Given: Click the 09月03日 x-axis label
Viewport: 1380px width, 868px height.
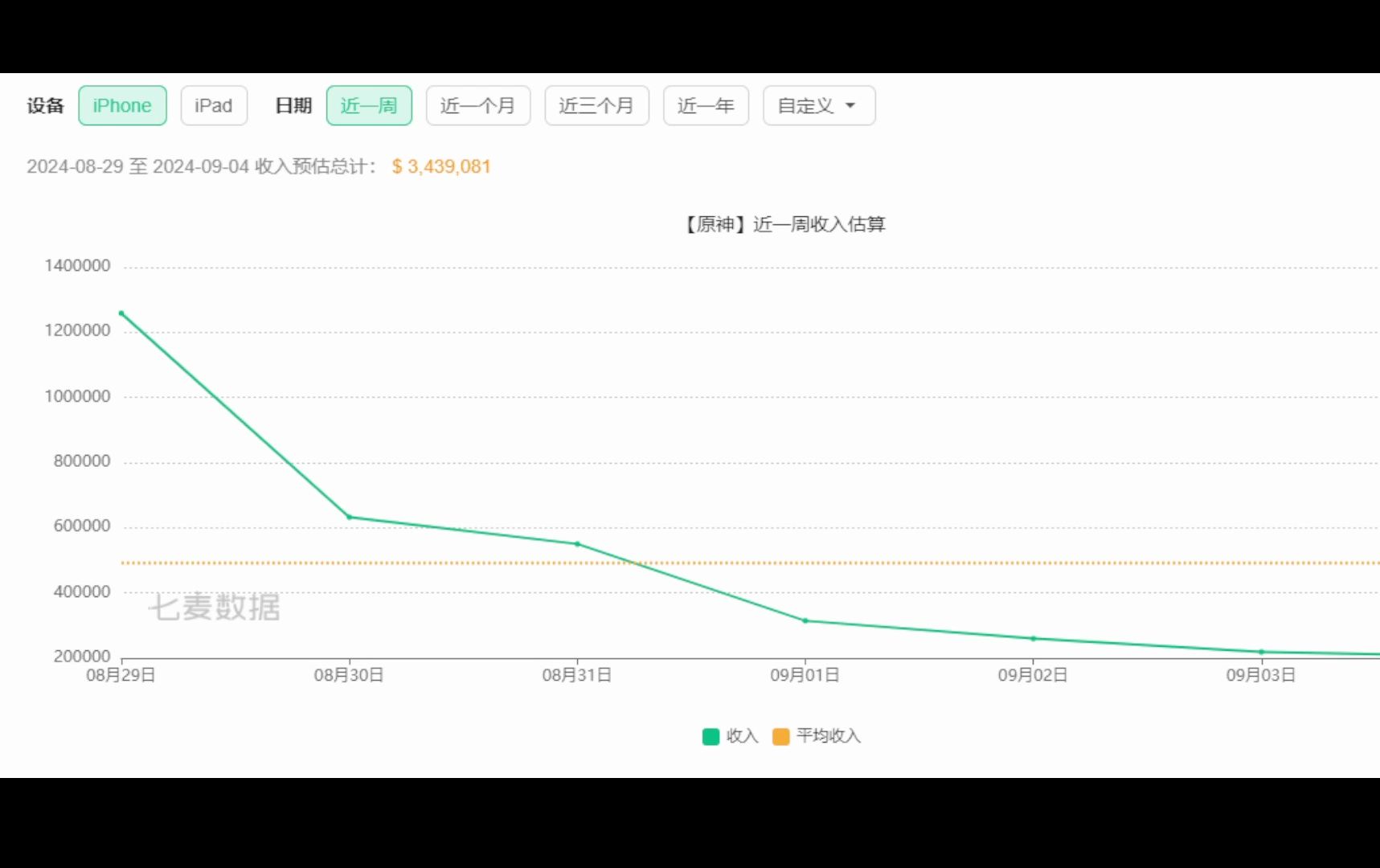Looking at the screenshot, I should (x=1261, y=675).
